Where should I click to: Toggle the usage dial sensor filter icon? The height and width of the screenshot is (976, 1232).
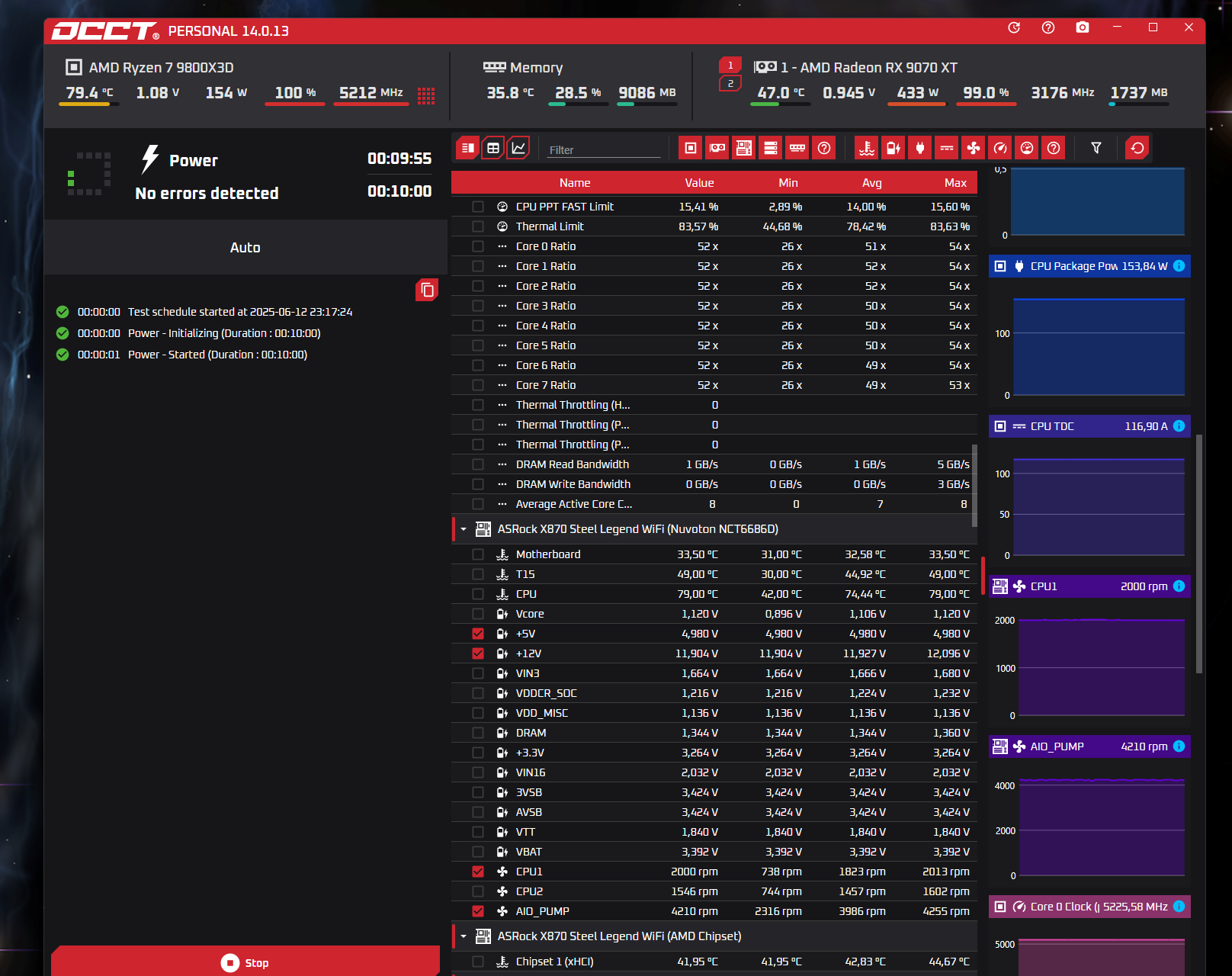[x=1027, y=148]
